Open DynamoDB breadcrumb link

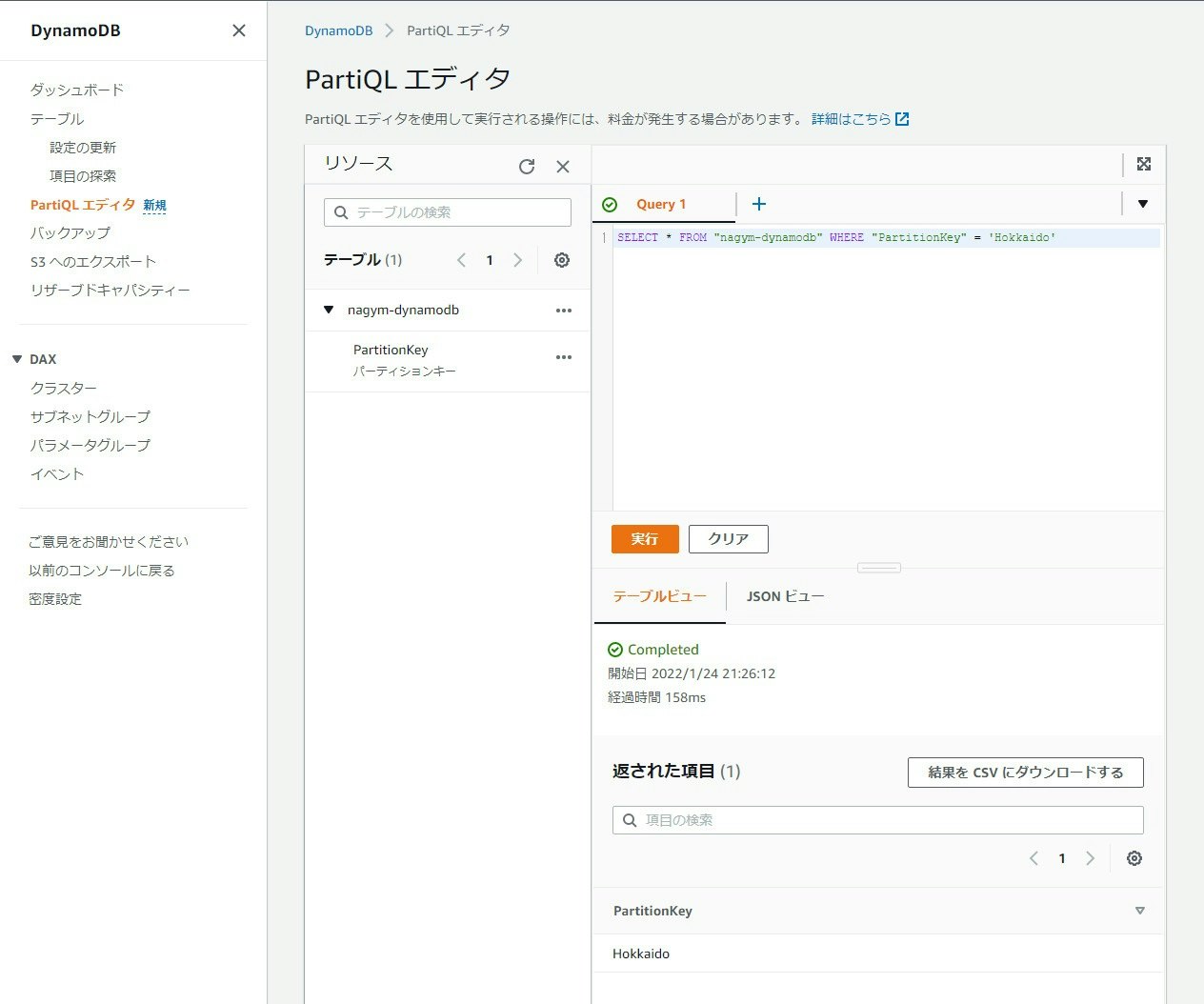pyautogui.click(x=338, y=30)
